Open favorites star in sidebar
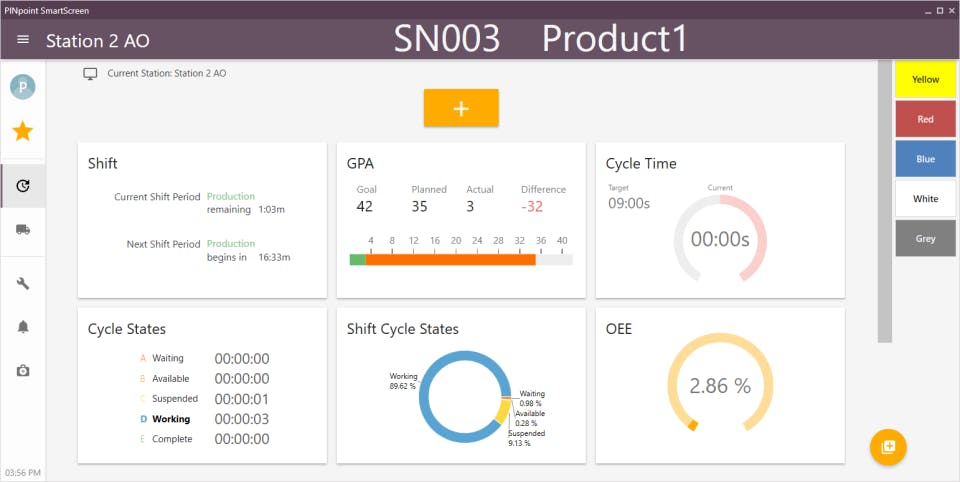 [23, 131]
